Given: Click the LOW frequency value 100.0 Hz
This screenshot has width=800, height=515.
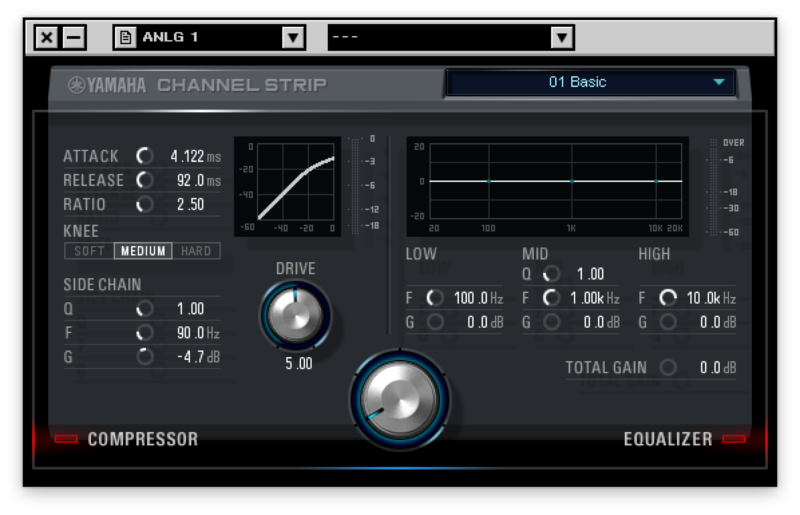Looking at the screenshot, I should [479, 298].
